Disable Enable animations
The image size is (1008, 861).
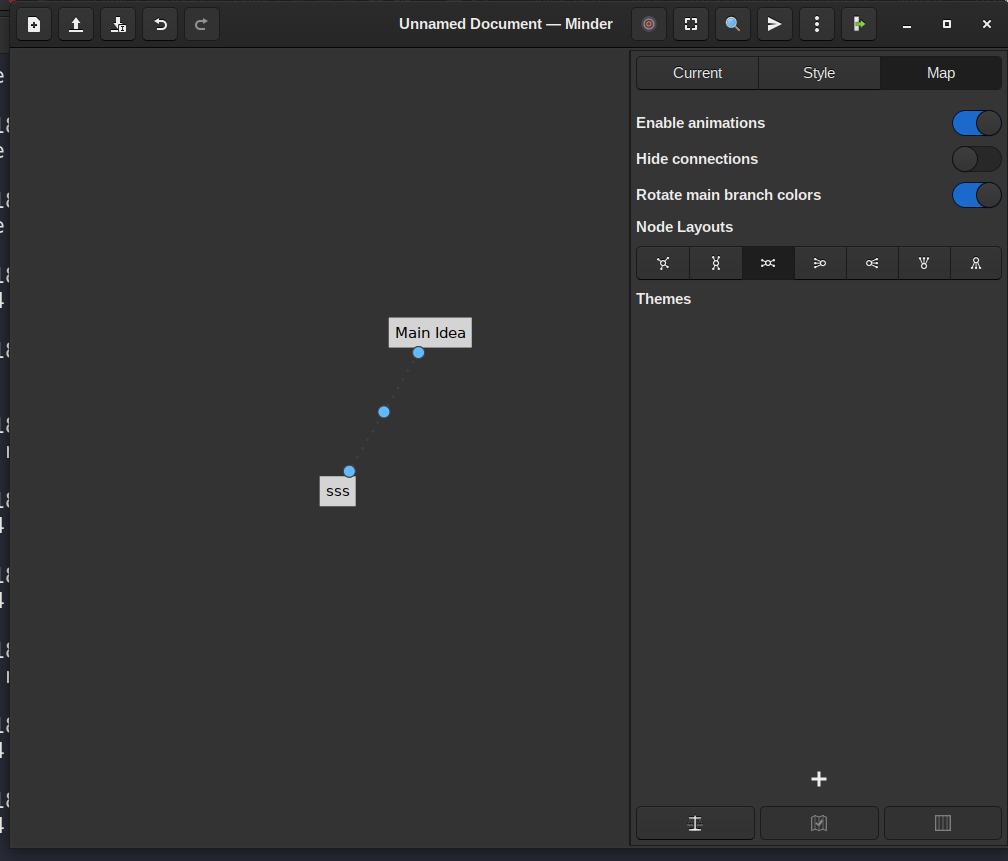click(x=976, y=123)
